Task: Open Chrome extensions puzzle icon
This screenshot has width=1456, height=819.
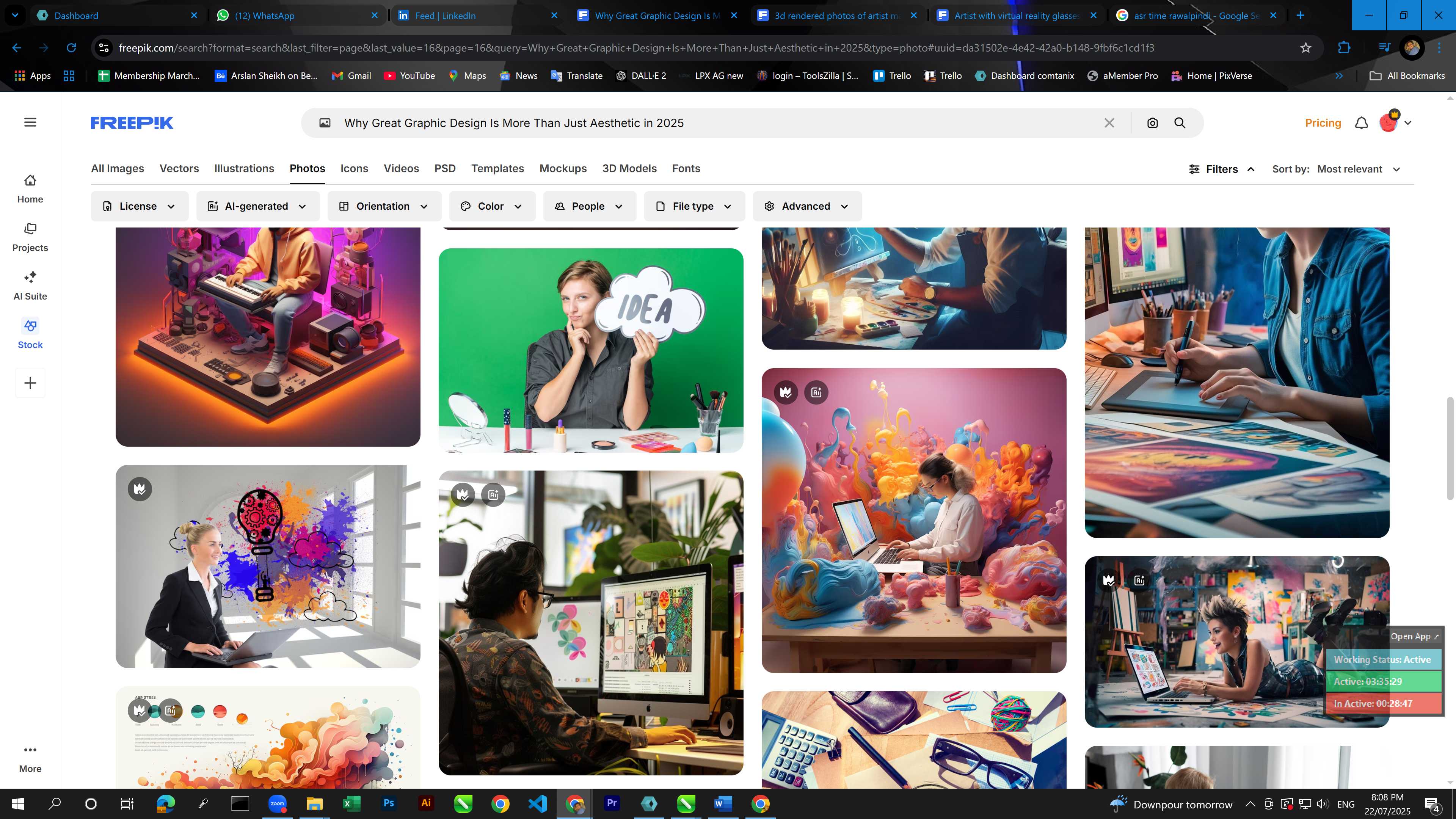Action: coord(1344,47)
